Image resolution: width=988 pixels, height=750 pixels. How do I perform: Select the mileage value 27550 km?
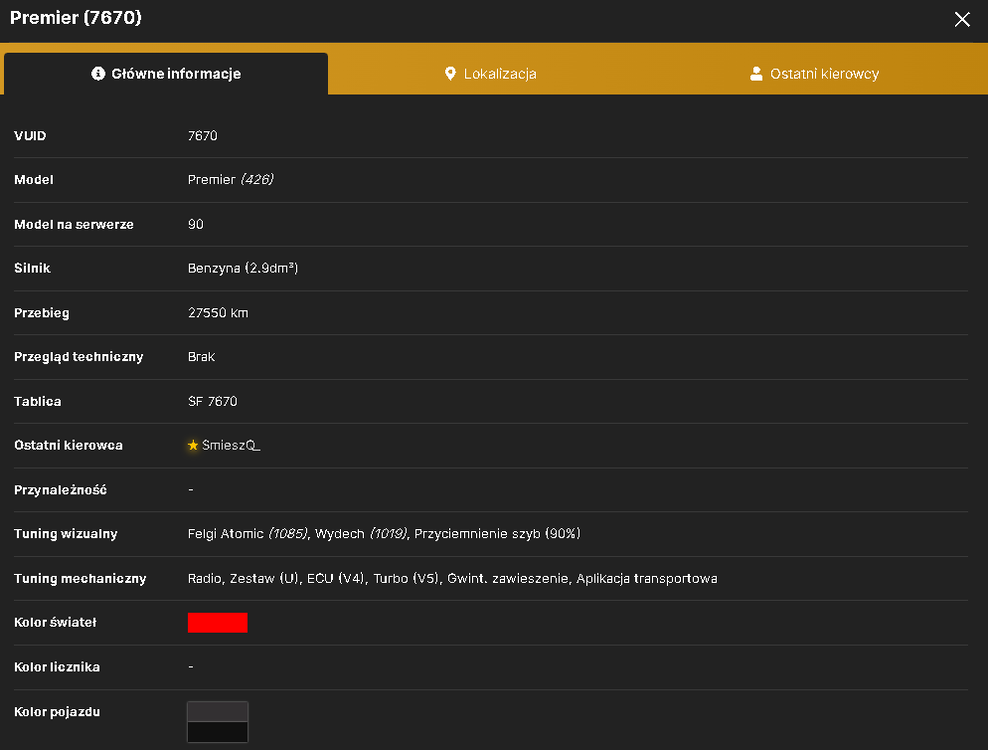pos(218,313)
